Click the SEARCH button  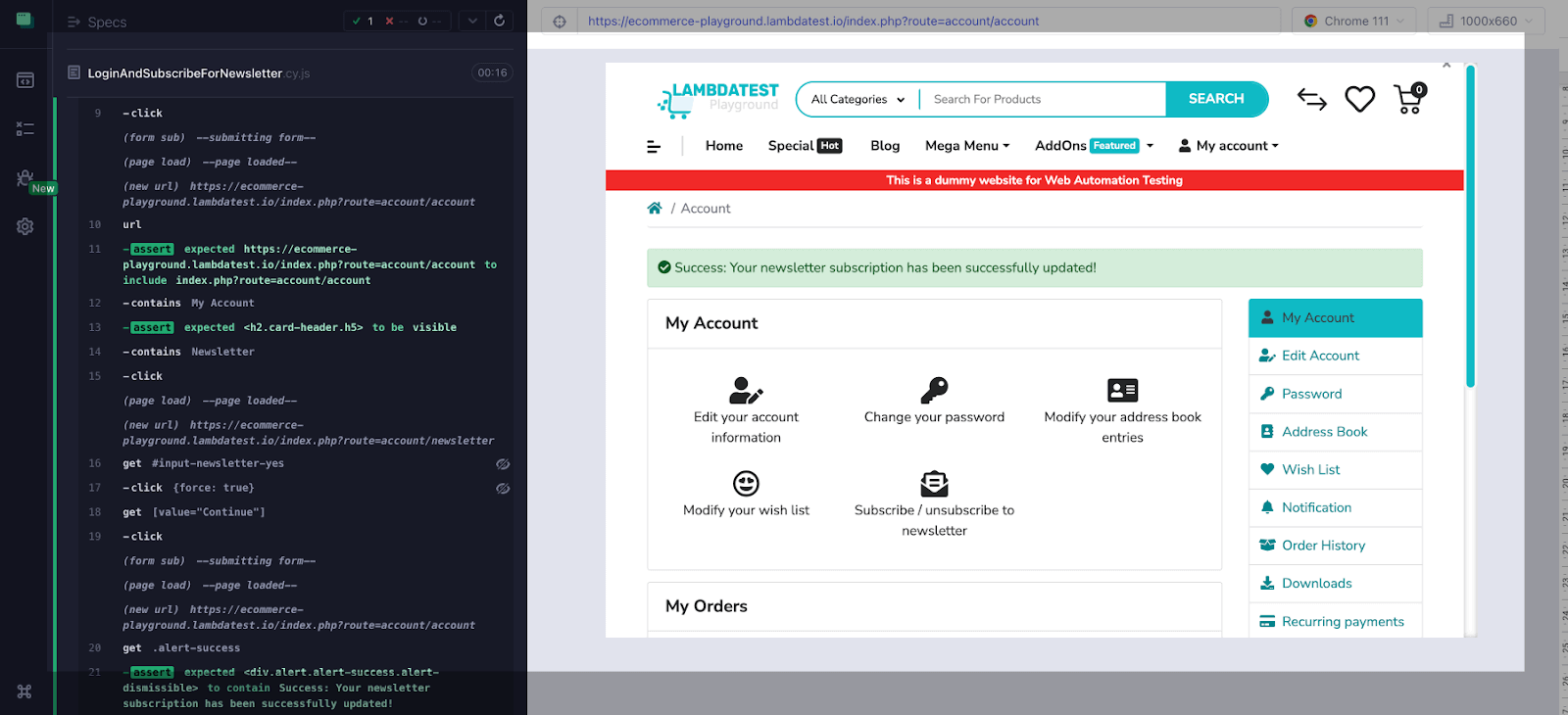[x=1216, y=99]
